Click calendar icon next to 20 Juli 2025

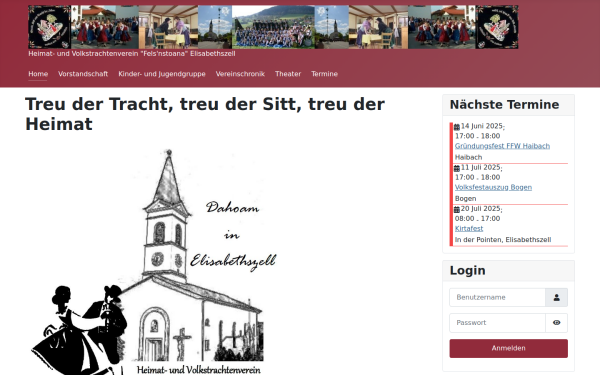(x=457, y=209)
